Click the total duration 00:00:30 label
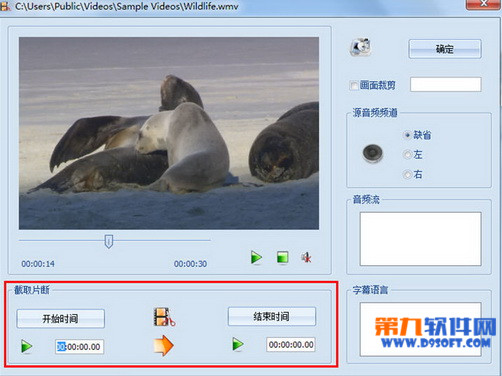The height and width of the screenshot is (376, 502). (x=190, y=264)
